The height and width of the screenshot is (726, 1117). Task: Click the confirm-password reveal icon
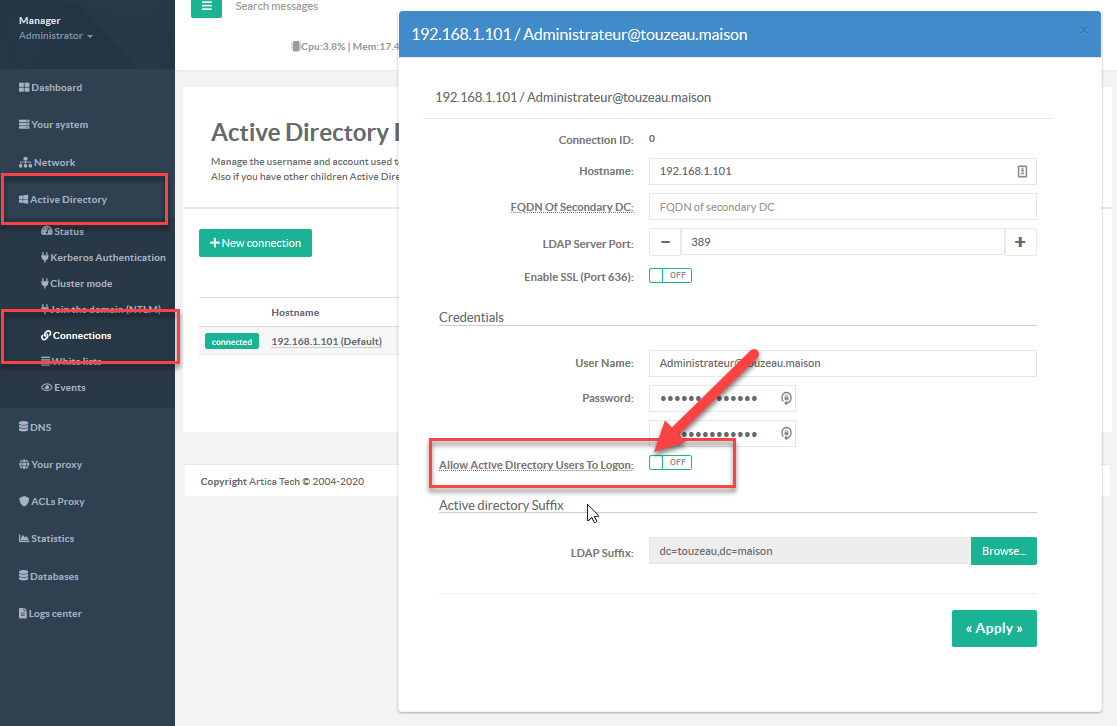pos(786,433)
